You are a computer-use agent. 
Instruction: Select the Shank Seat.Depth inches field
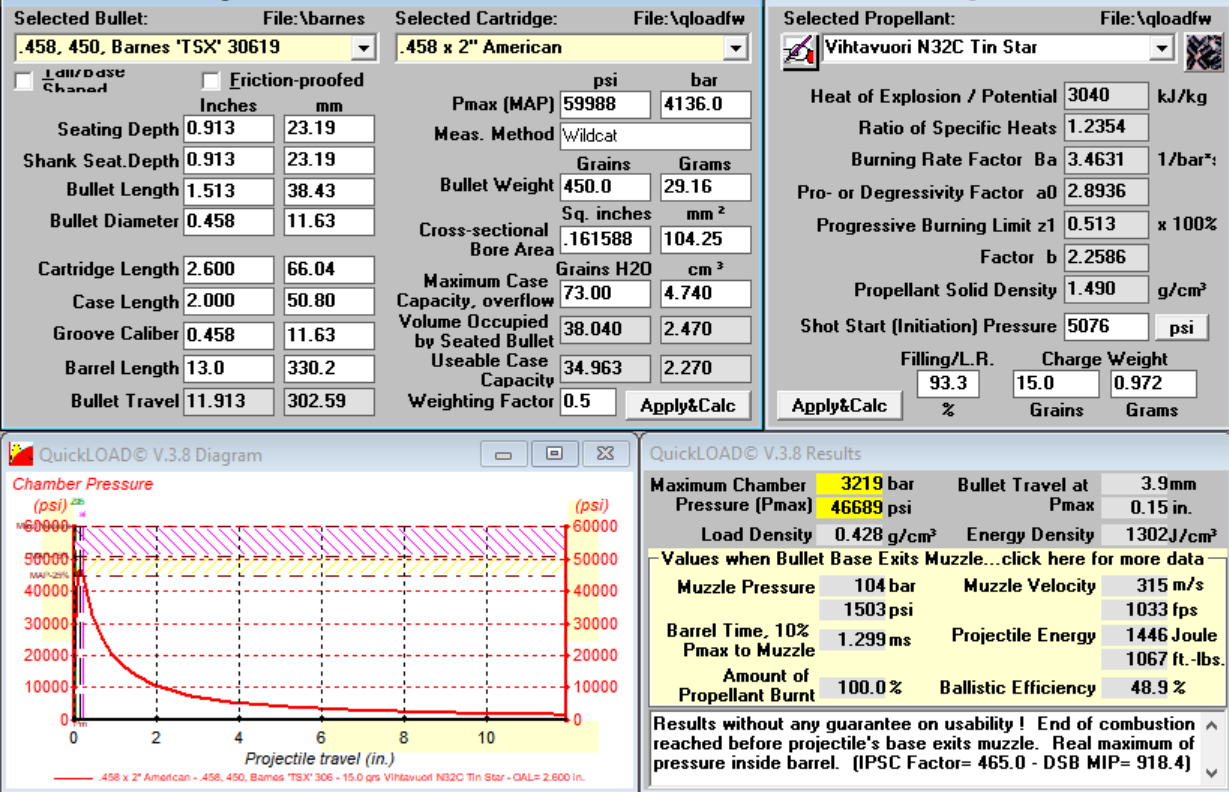[x=228, y=160]
